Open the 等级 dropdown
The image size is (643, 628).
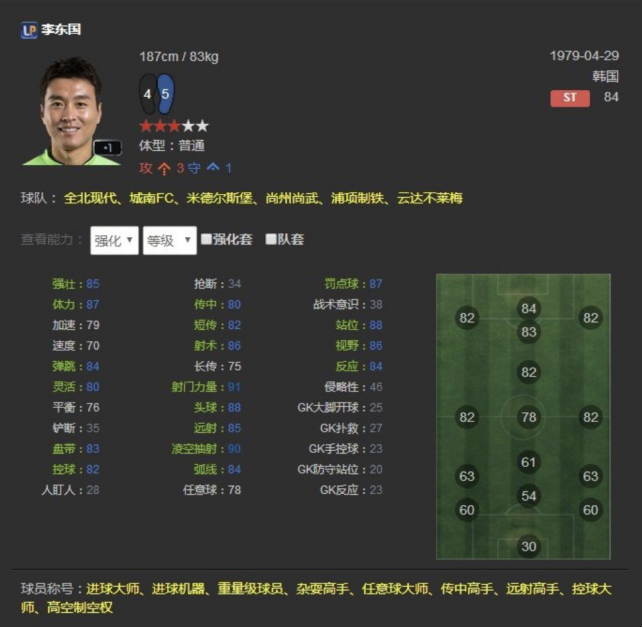pos(170,240)
